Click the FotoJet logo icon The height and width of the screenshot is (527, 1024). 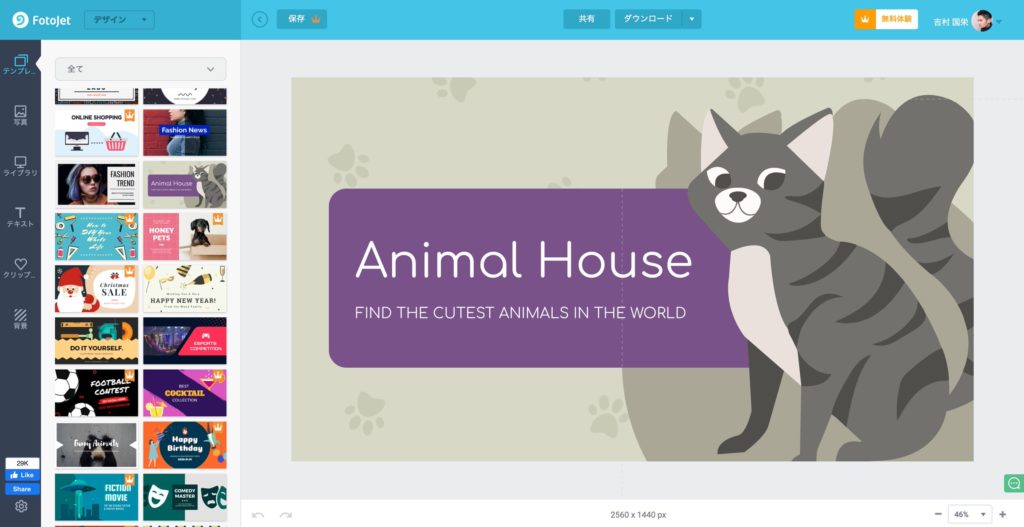[19, 19]
